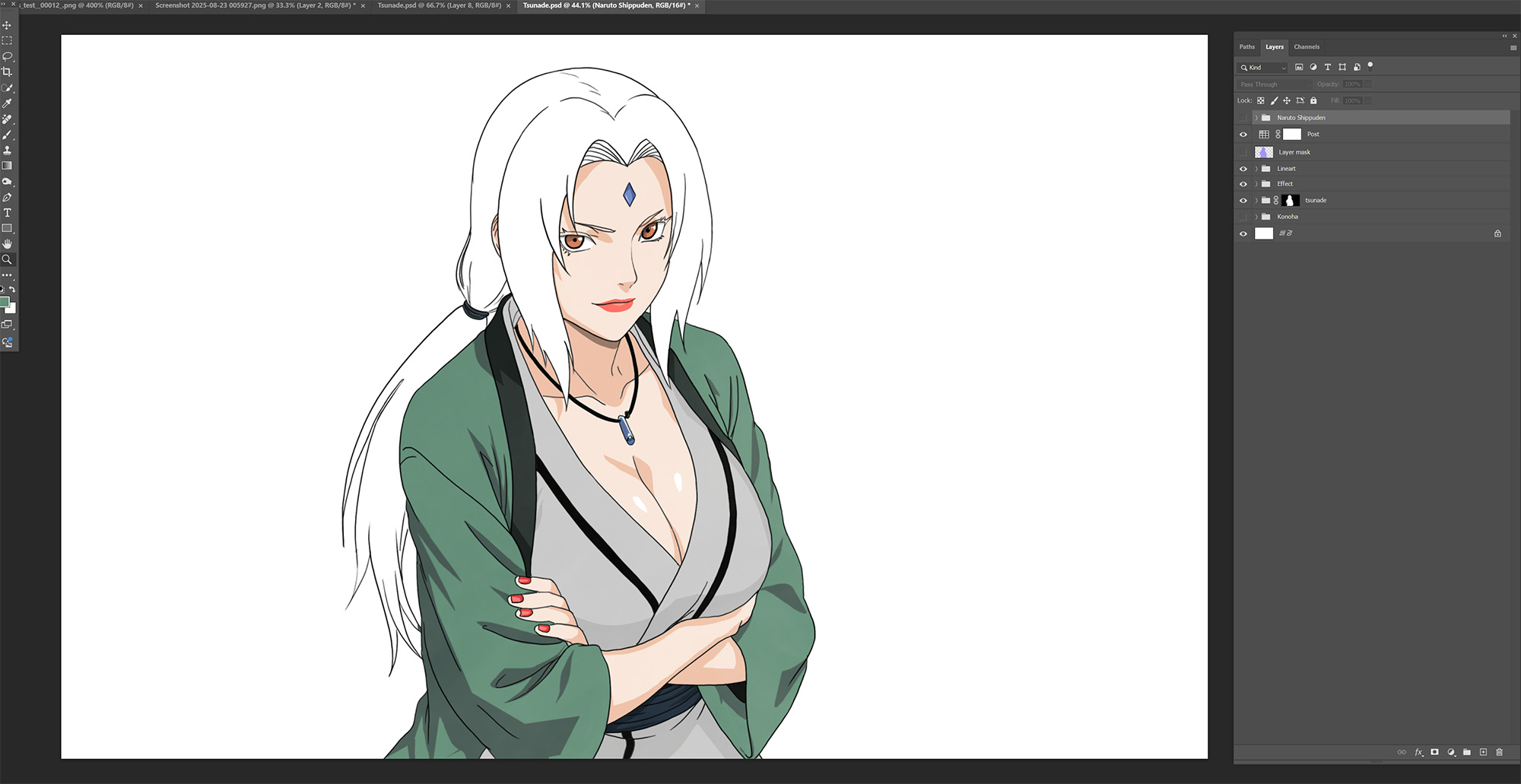The height and width of the screenshot is (784, 1521).
Task: Open the Kind filter dropdown
Action: coord(1263,68)
